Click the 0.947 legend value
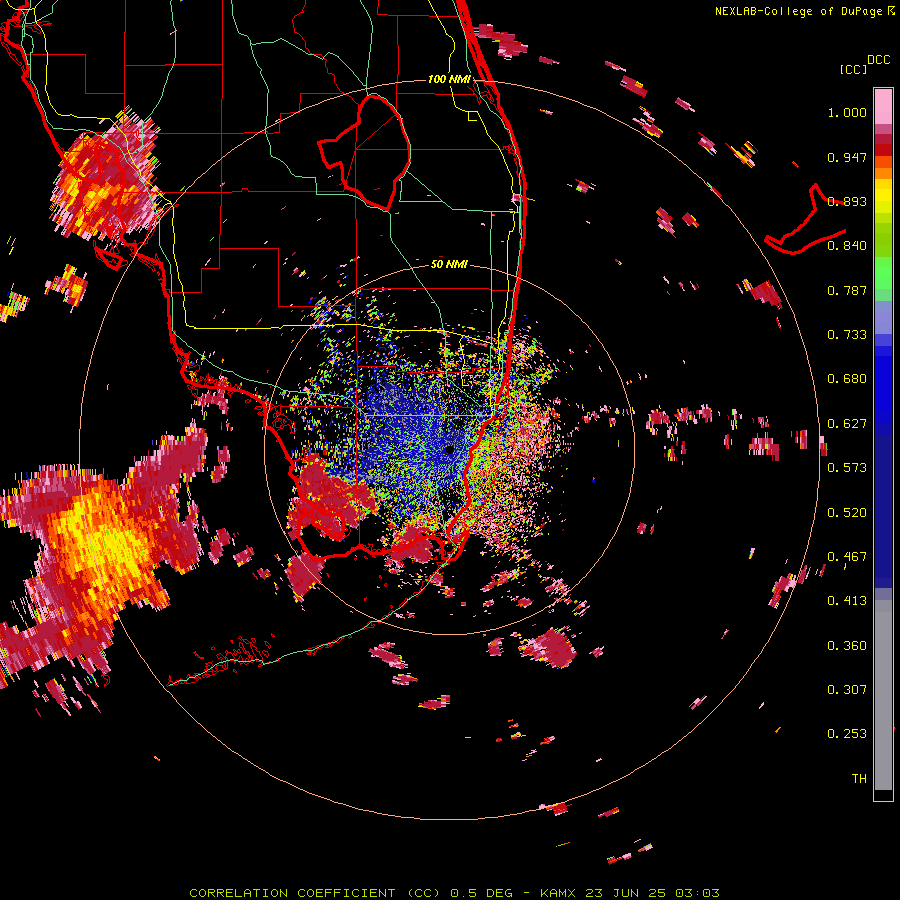 pyautogui.click(x=847, y=157)
